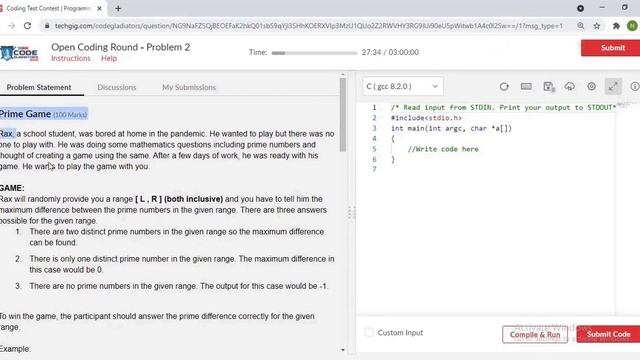The width and height of the screenshot is (640, 360).
Task: Click the 'int main(int argc, char *a[])' line
Action: click(x=451, y=128)
